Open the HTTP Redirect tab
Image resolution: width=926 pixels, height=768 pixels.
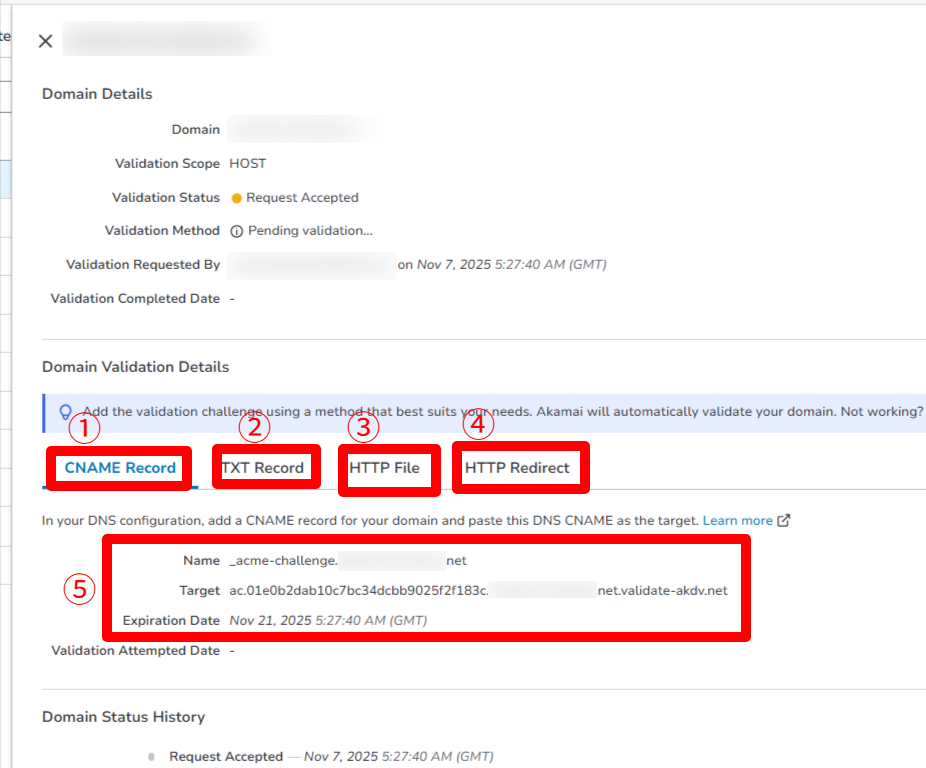click(x=517, y=468)
